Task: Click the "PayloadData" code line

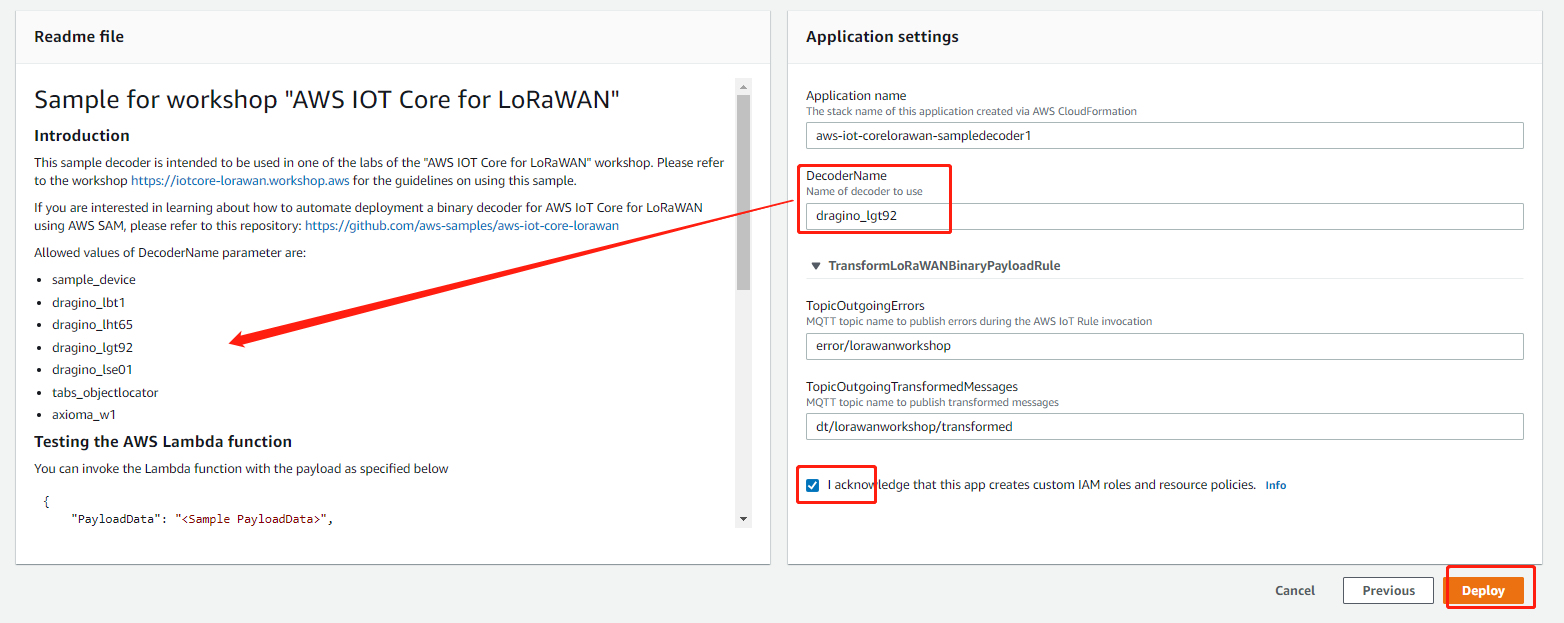Action: tap(201, 519)
